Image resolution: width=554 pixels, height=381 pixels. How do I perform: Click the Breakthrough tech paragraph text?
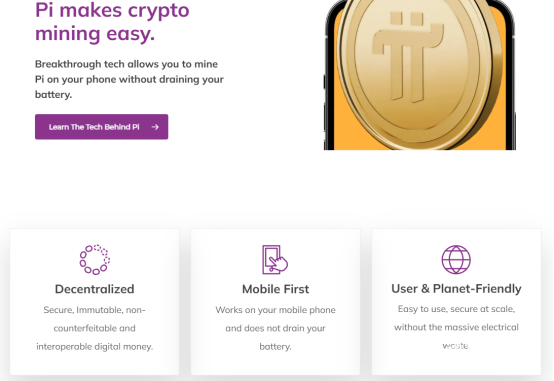[129, 79]
